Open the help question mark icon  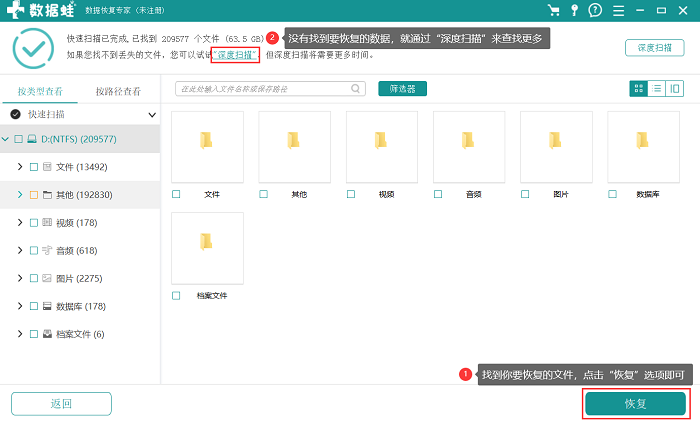tap(595, 10)
